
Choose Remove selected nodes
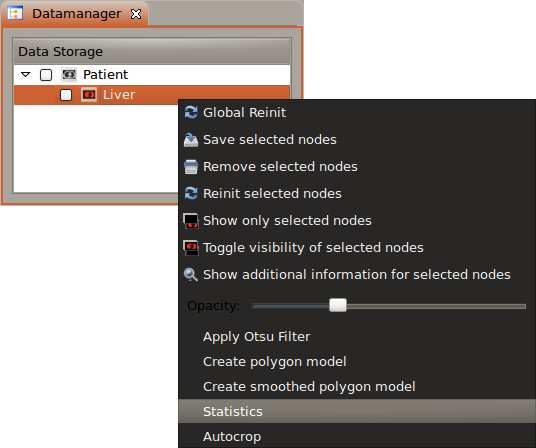click(x=357, y=166)
